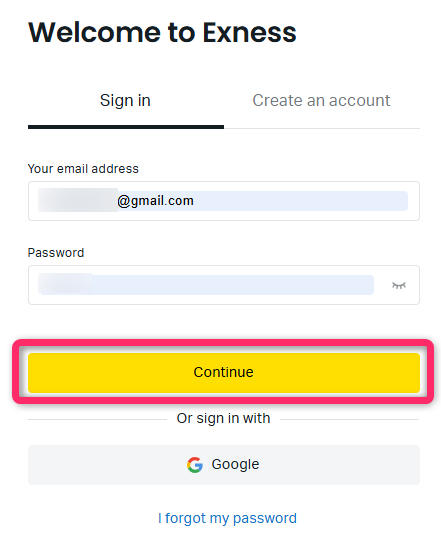Switch to the Sign in tab
441x548 pixels.
coord(125,101)
